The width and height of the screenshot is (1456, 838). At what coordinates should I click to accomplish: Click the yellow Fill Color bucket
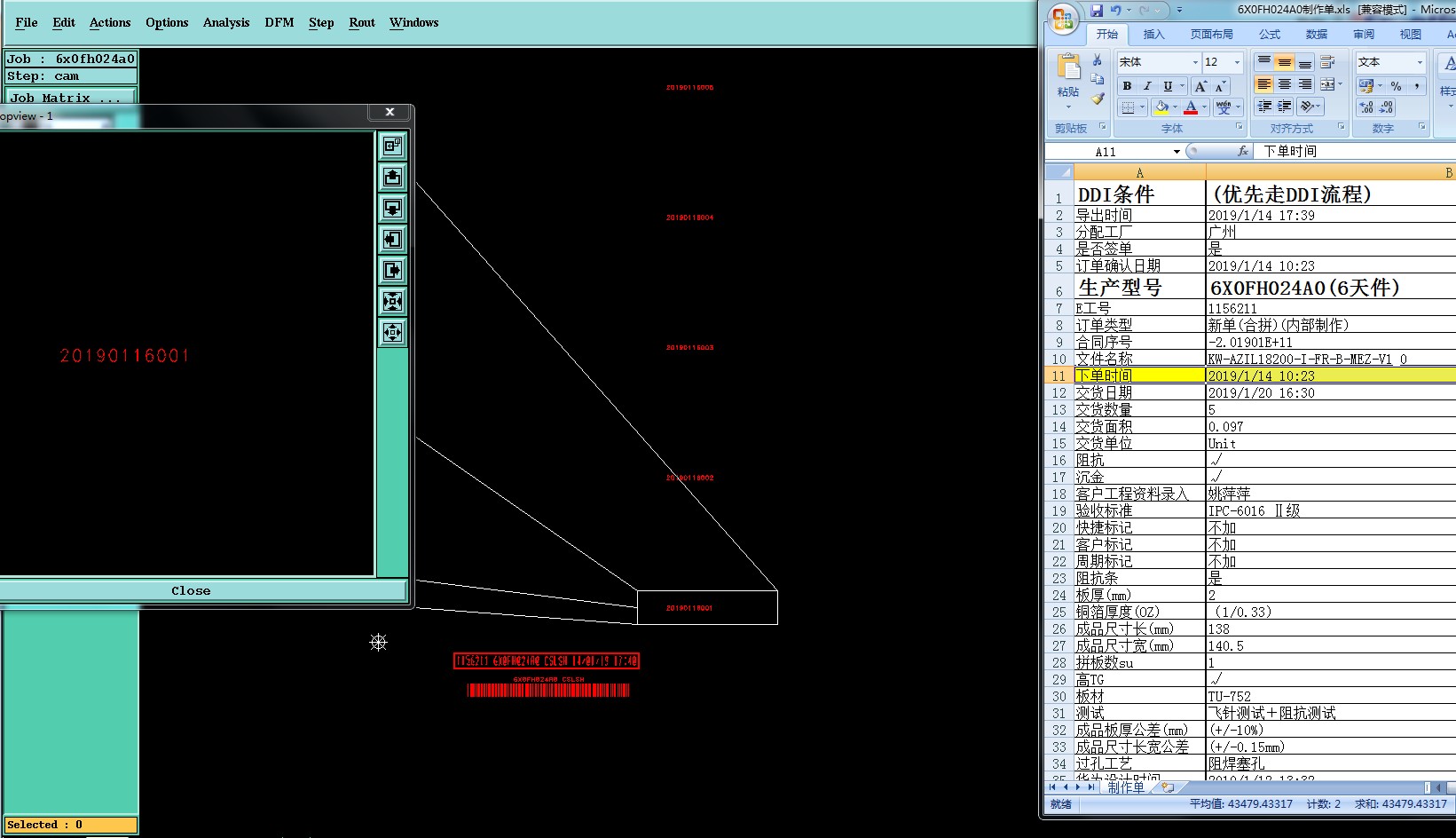click(1161, 107)
